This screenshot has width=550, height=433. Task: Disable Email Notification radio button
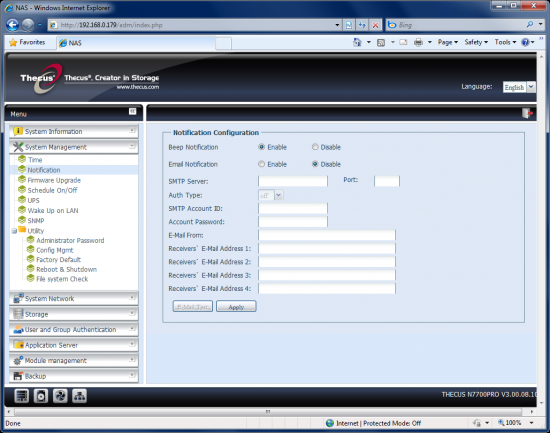[315, 164]
